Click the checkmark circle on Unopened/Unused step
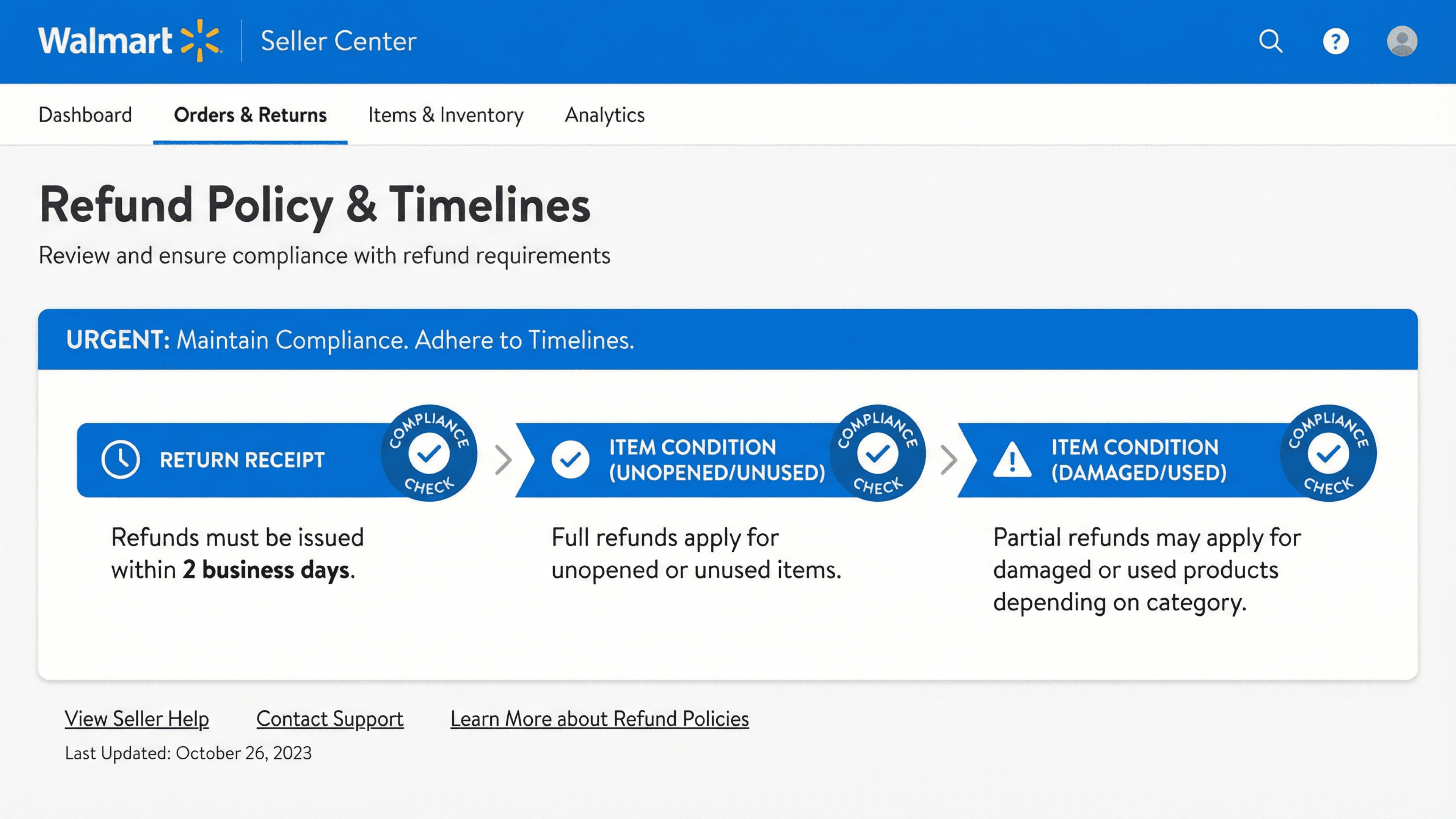The image size is (1456, 819). point(570,460)
